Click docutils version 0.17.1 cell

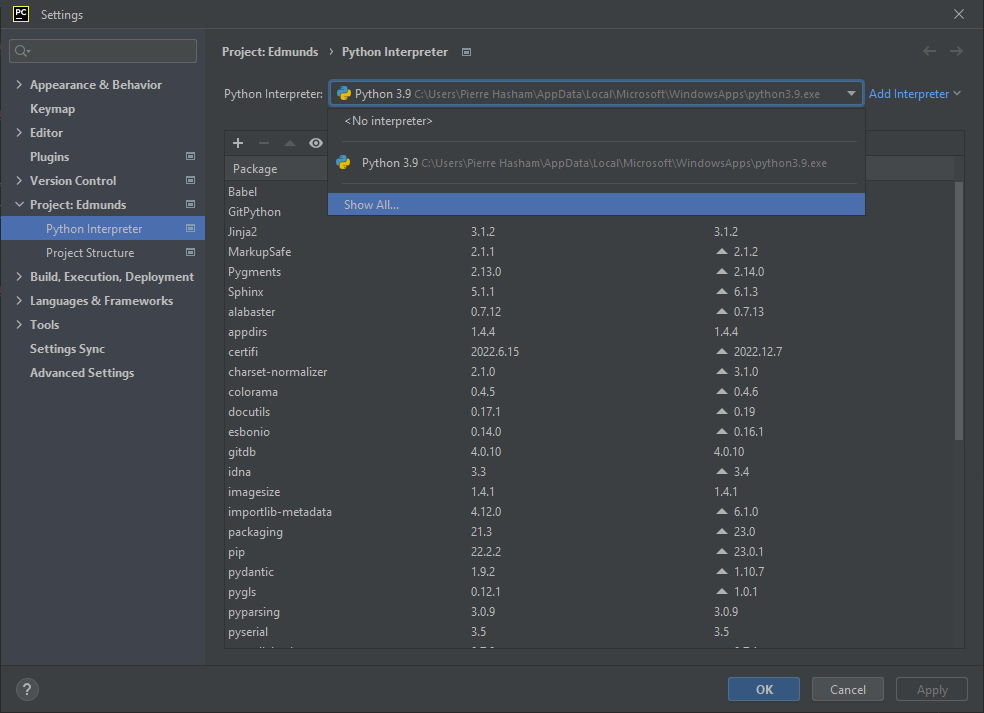point(486,412)
